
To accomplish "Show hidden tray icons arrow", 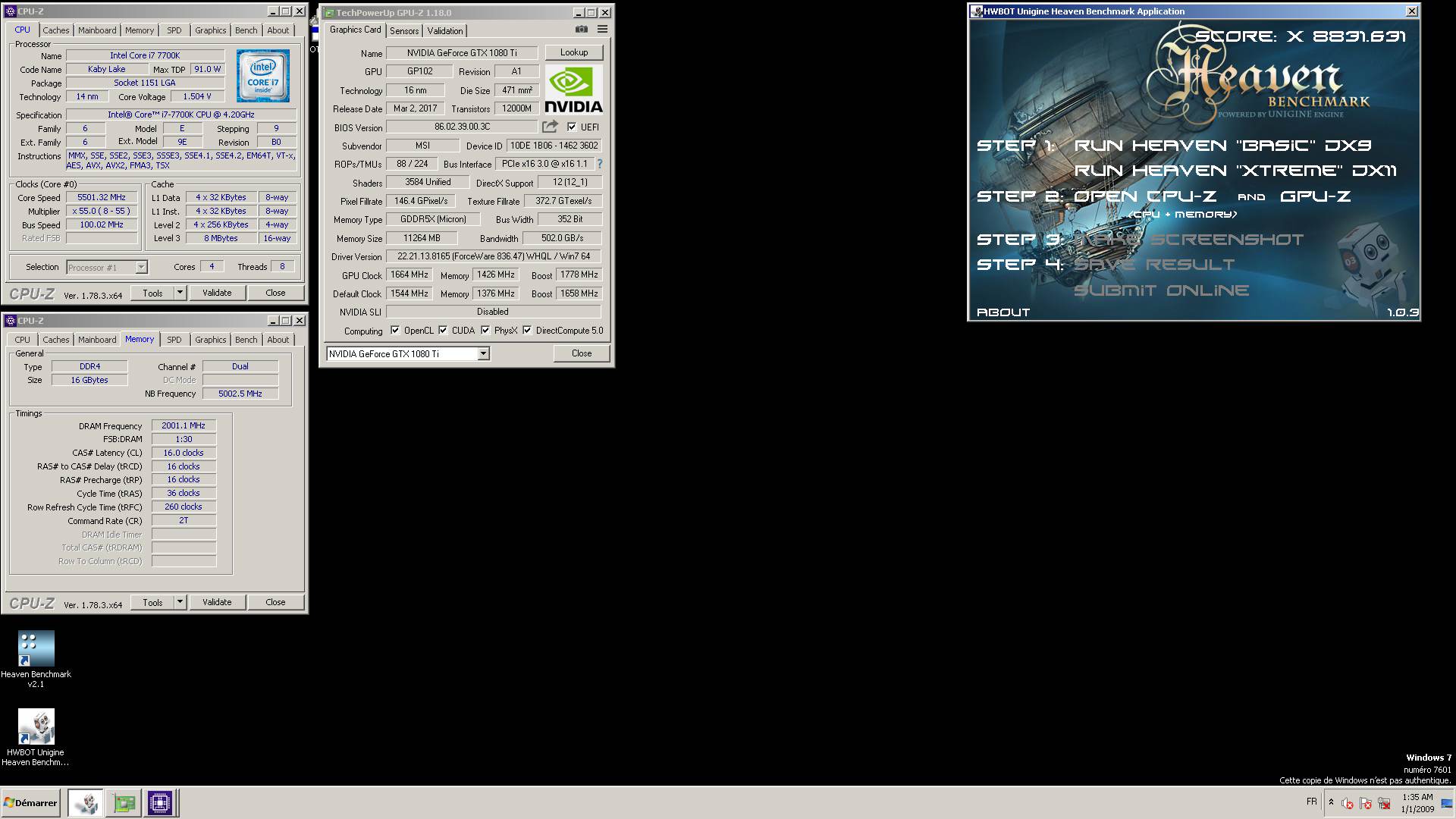I will click(x=1331, y=802).
